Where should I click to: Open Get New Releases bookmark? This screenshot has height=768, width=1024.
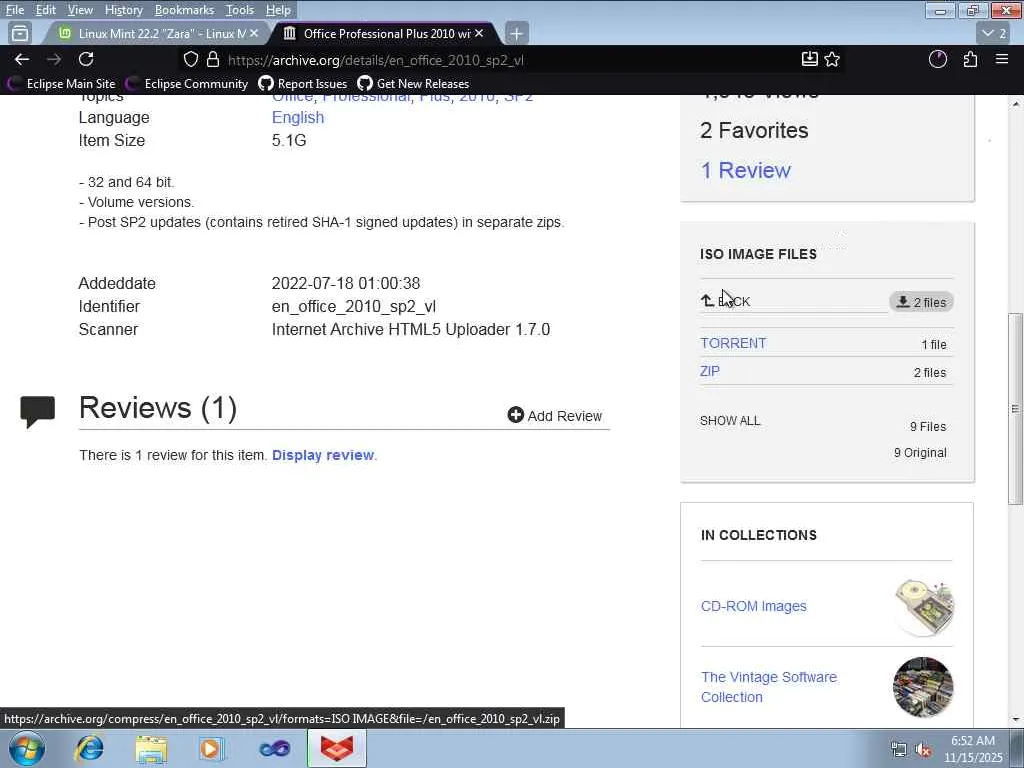(413, 84)
